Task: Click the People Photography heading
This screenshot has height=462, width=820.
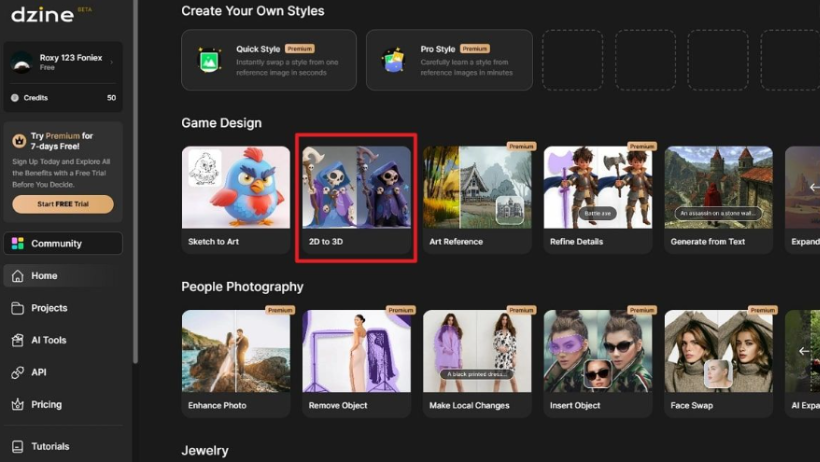Action: (242, 287)
